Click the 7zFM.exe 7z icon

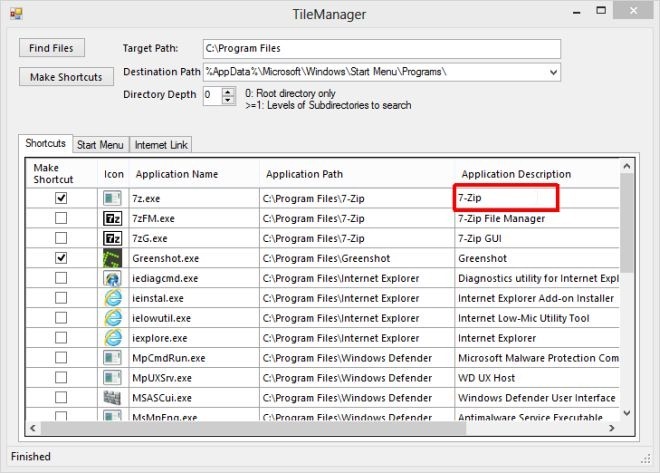click(112, 218)
